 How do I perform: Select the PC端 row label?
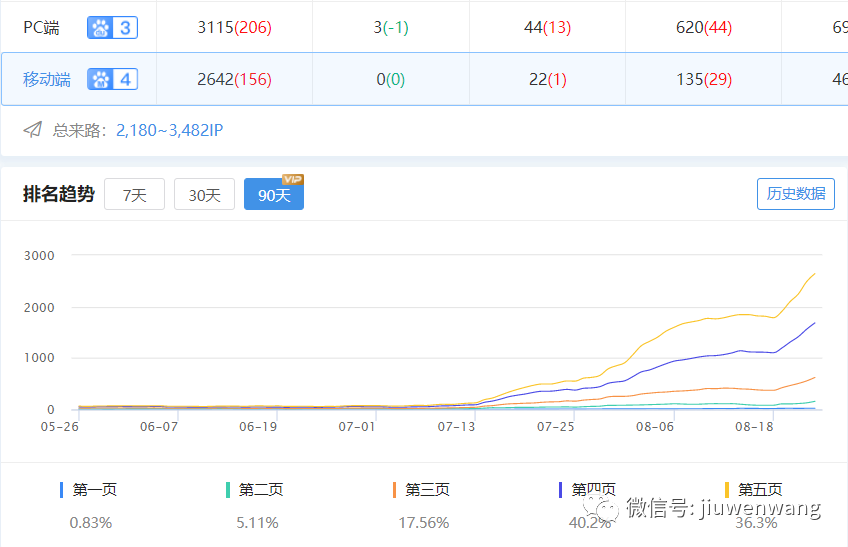pos(41,28)
